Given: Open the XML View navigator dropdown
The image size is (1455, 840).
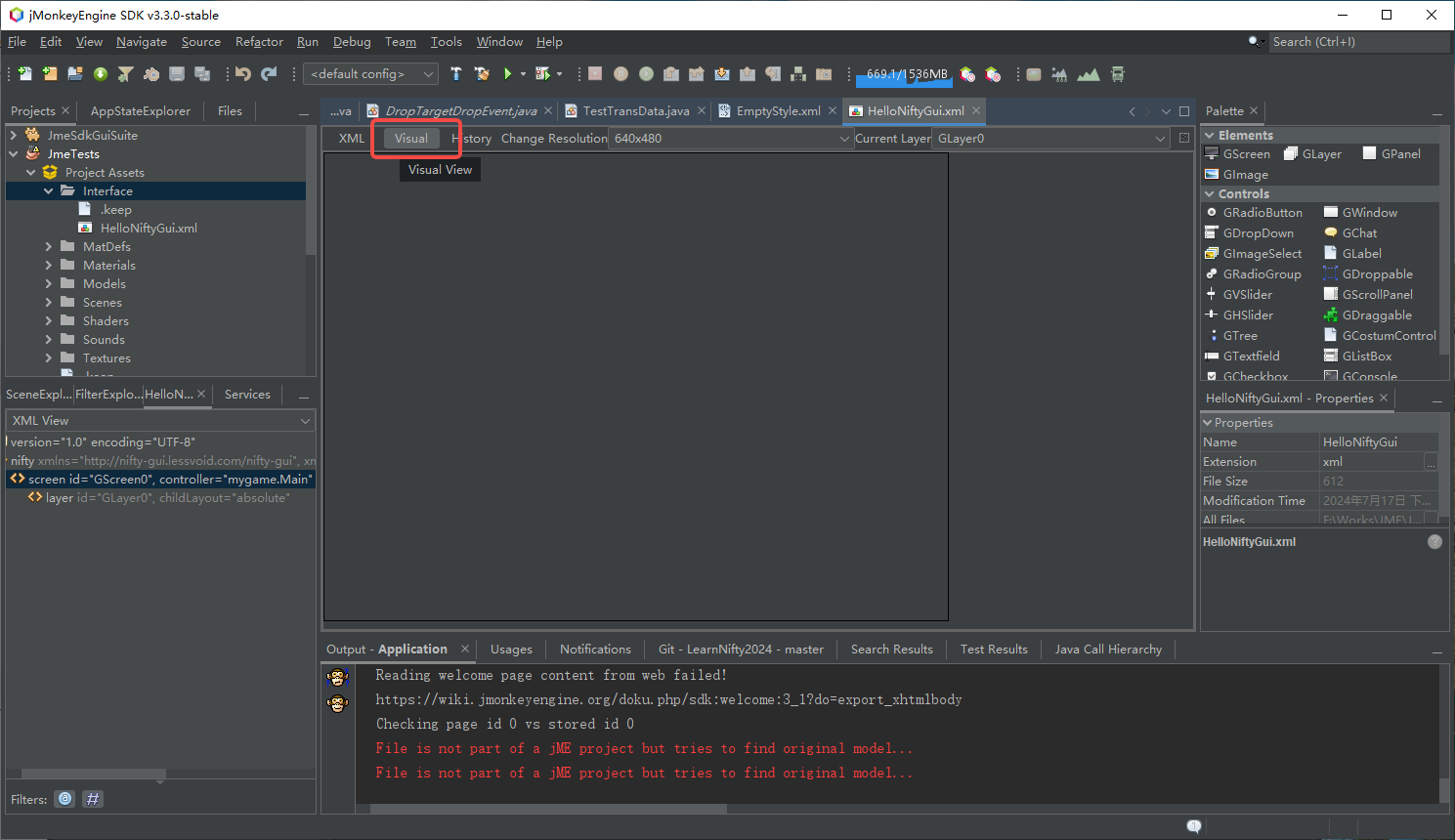Looking at the screenshot, I should click(160, 421).
